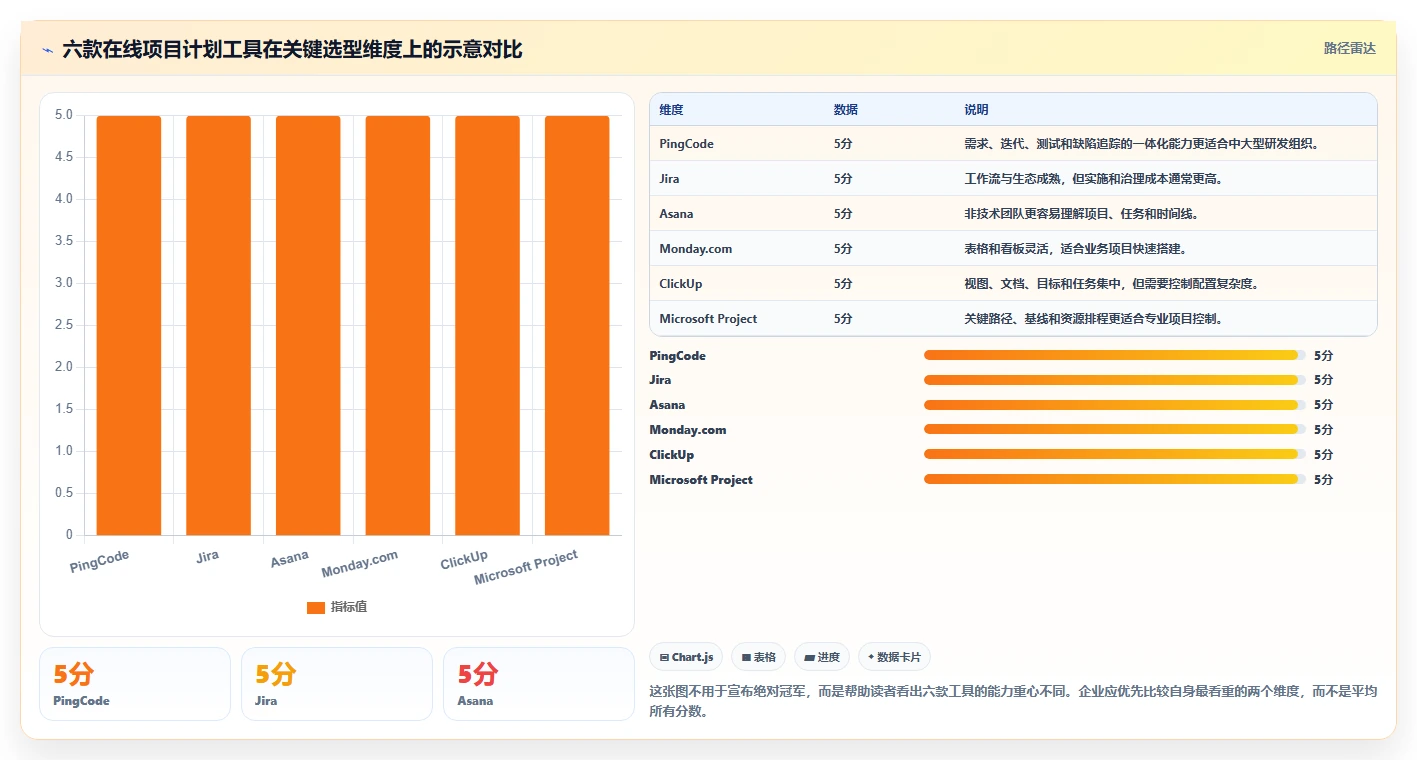Click the Monday.com bar in the chart

coord(398,325)
